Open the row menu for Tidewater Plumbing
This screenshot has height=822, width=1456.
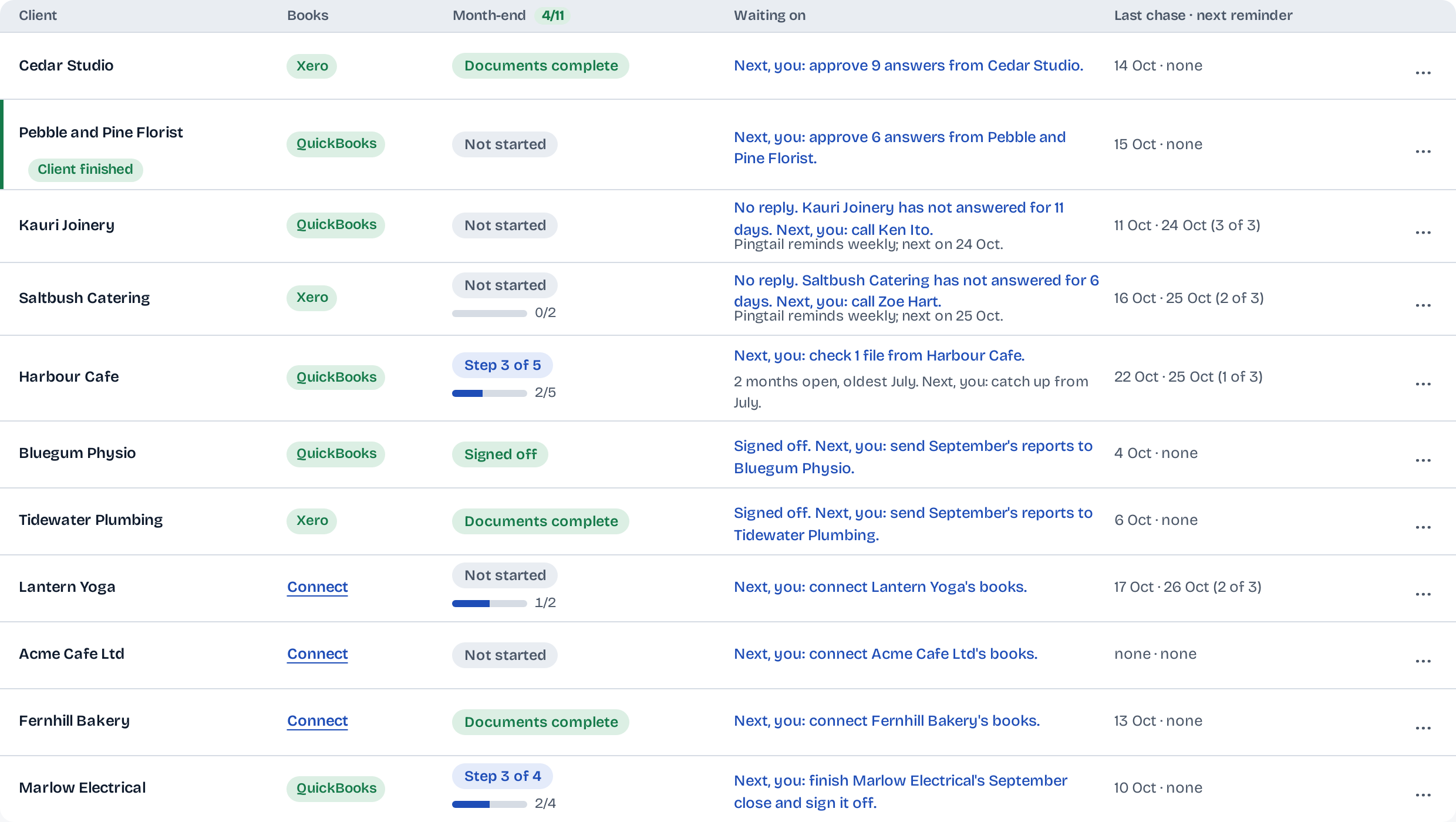(1423, 527)
